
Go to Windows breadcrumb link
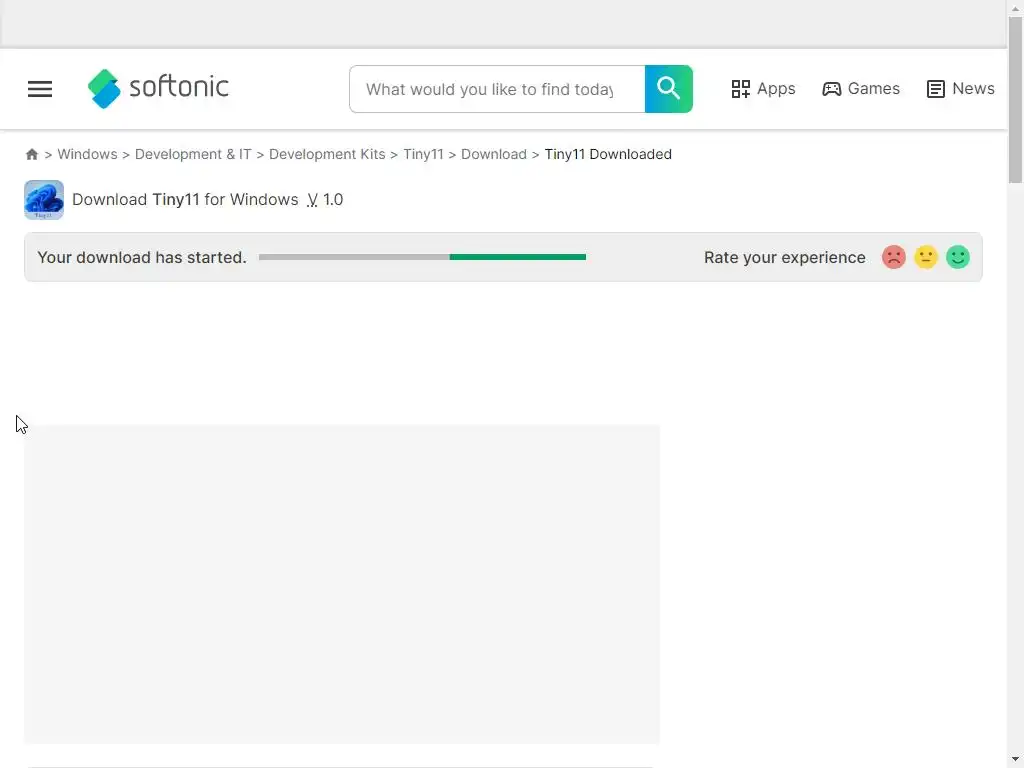click(x=88, y=154)
